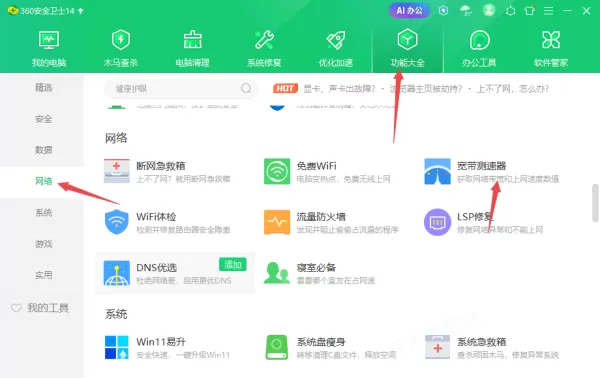Click the 安全快速,一键升级Win11 description
The image size is (600, 378).
[183, 355]
